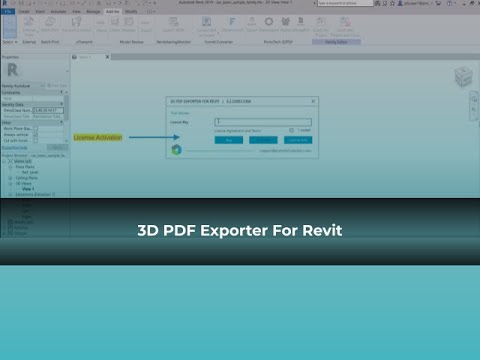The image size is (480, 360).
Task: Click the Format Converter panel label
Action: coord(219,42)
